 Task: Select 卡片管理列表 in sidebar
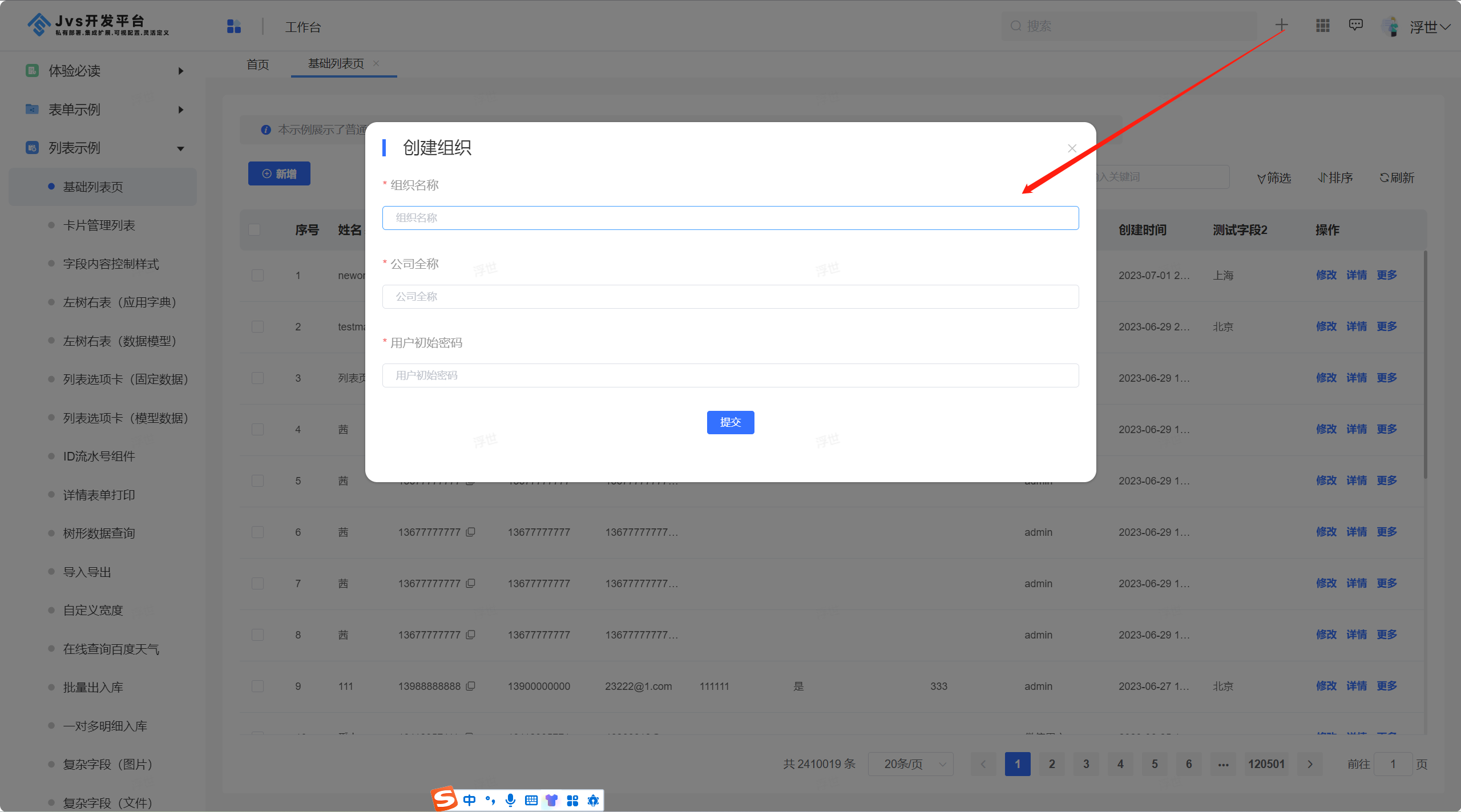pyautogui.click(x=99, y=225)
